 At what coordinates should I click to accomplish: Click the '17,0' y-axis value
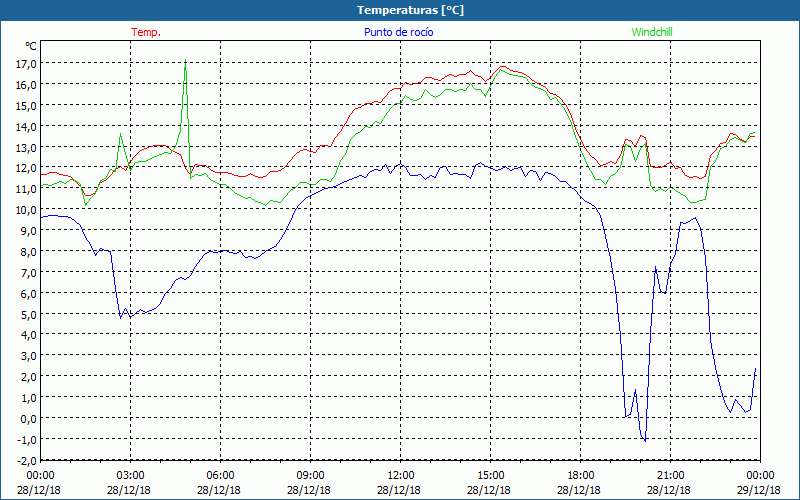pyautogui.click(x=26, y=63)
